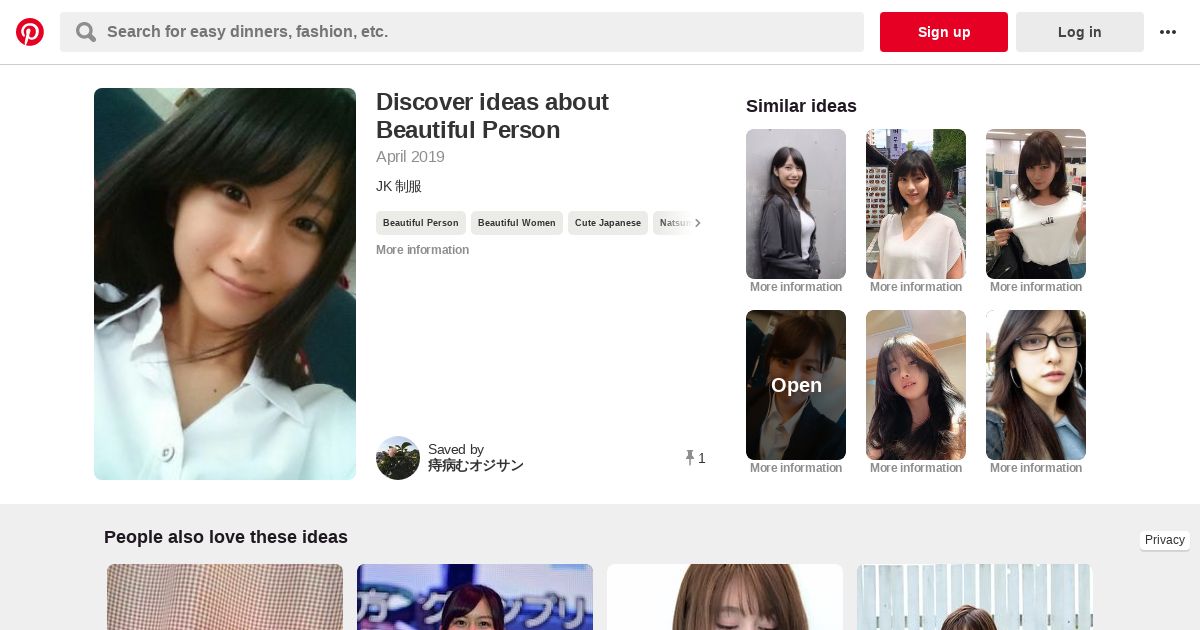Open the saver's profile avatar
This screenshot has height=630, width=1200.
(x=398, y=458)
